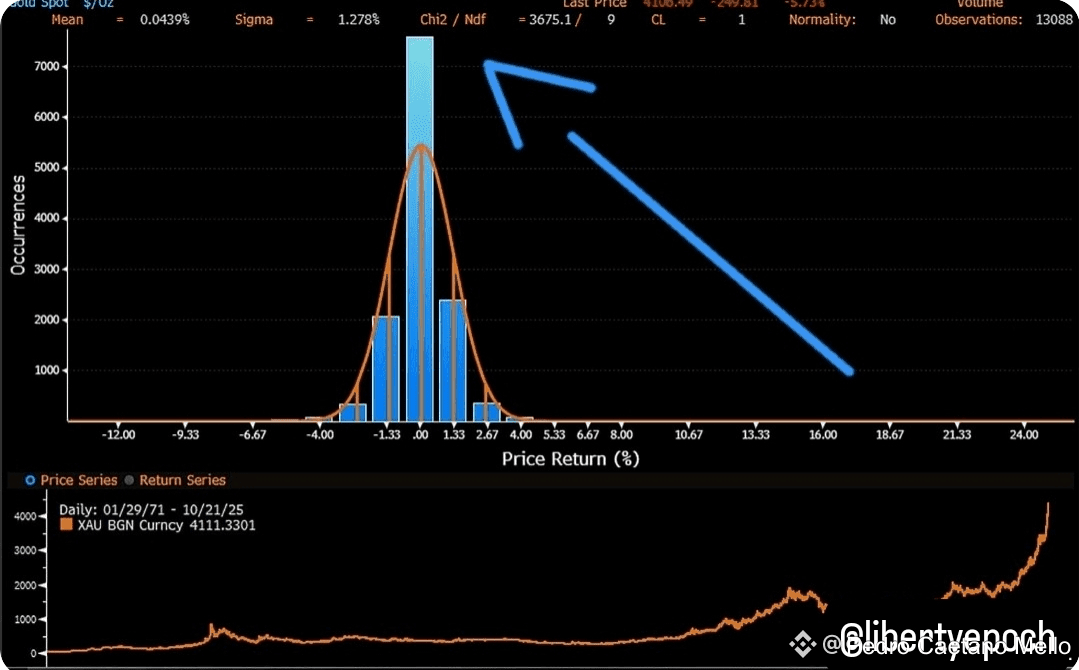Select the Return Series radio button
Image resolution: width=1079 pixels, height=670 pixels.
[x=129, y=480]
